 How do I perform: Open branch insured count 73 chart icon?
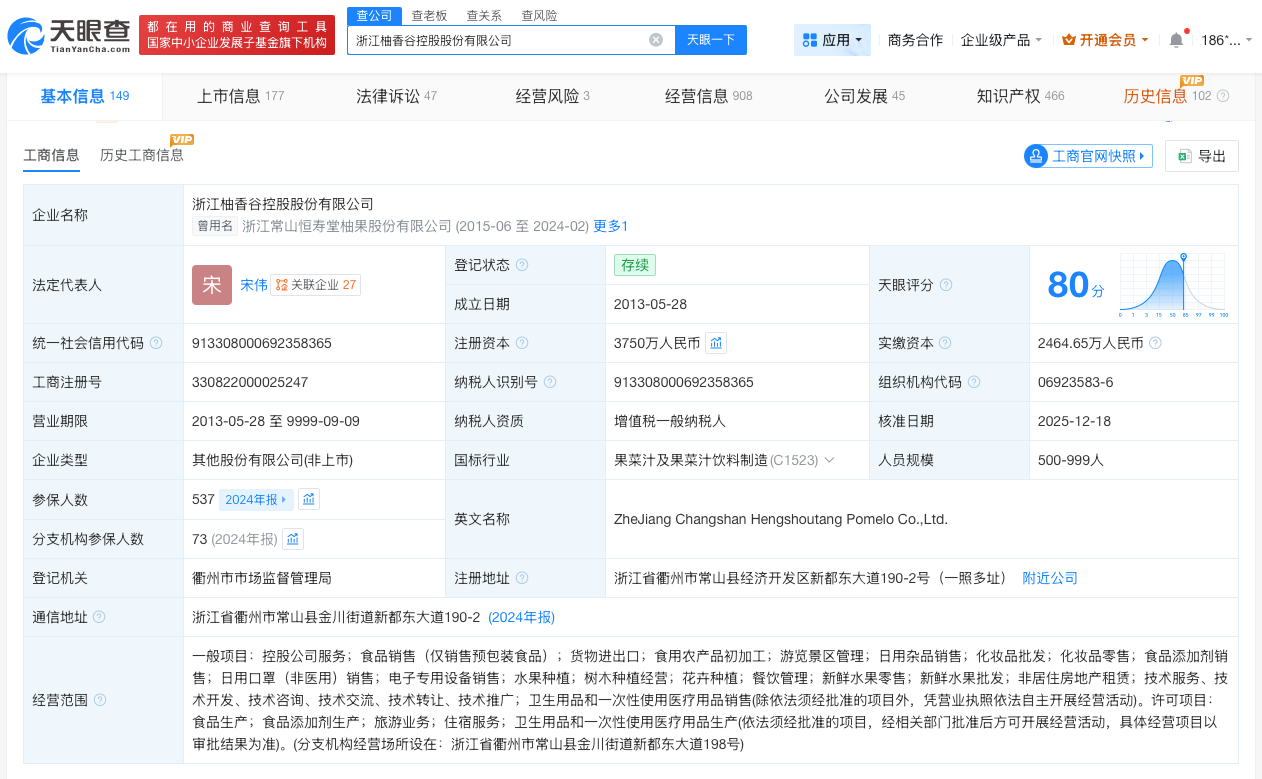tap(293, 539)
